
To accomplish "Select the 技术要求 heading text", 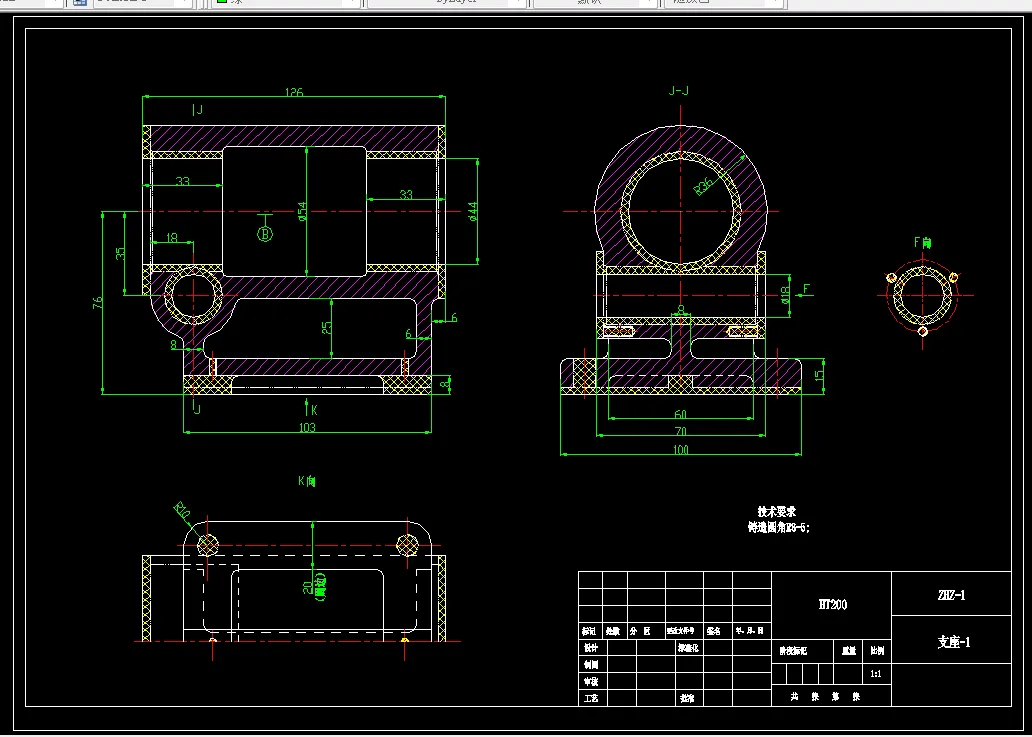I will (777, 511).
